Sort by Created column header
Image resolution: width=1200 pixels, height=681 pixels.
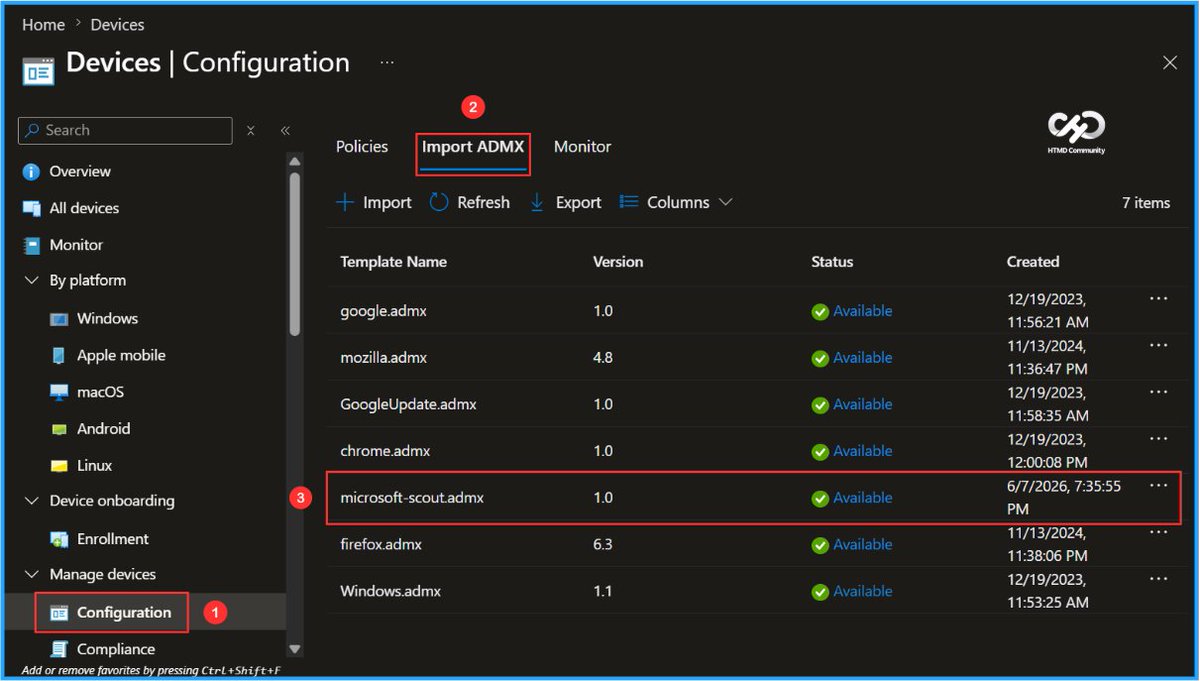click(1033, 262)
